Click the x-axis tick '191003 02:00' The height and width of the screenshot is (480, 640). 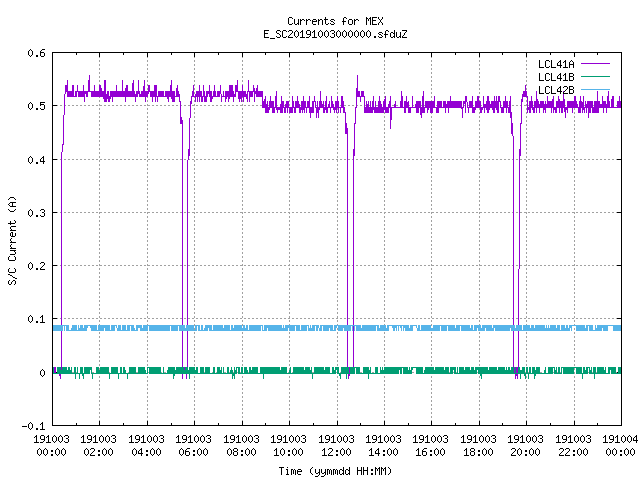(98, 445)
